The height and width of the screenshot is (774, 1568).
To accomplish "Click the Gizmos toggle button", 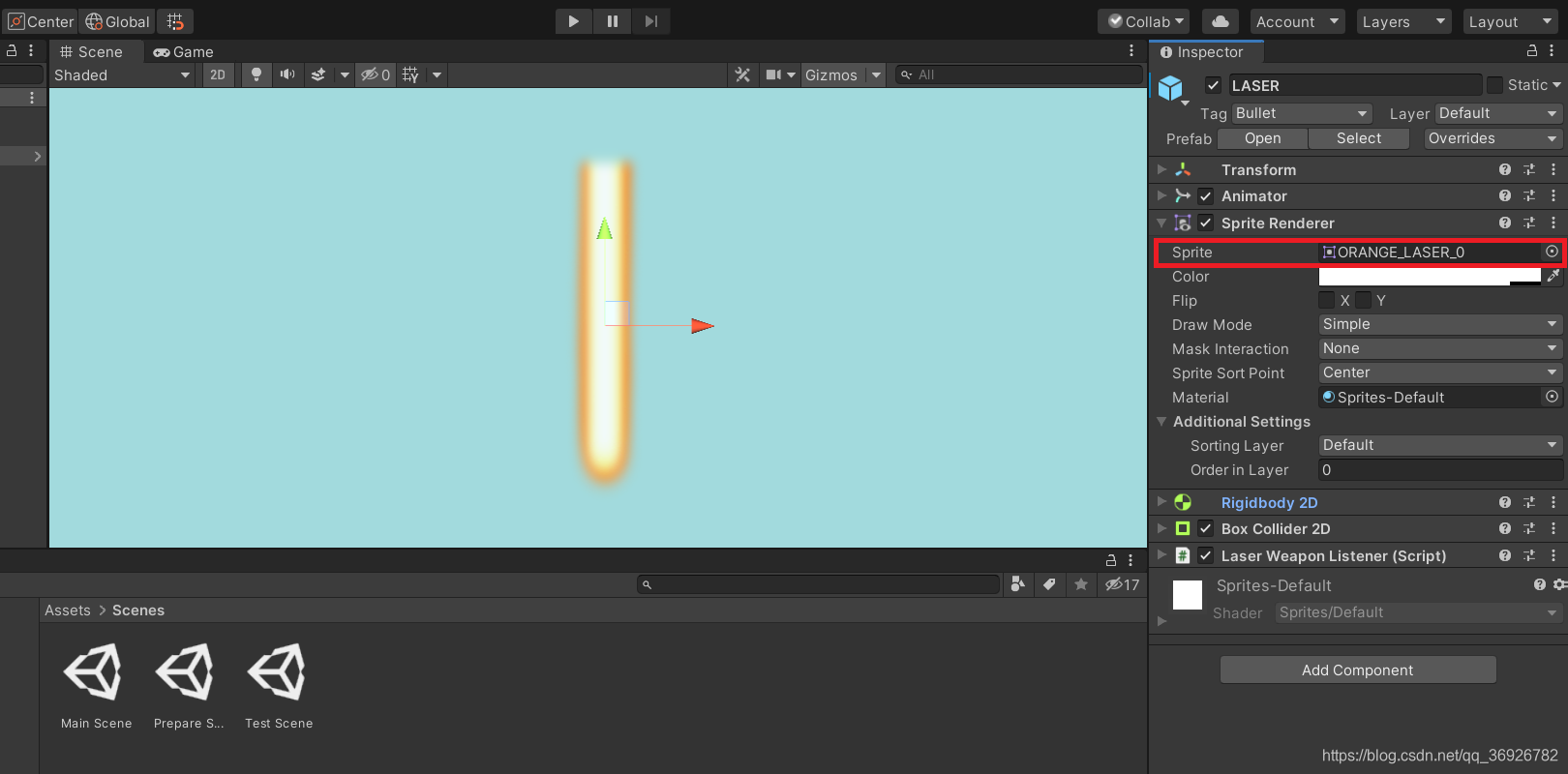I will [831, 74].
